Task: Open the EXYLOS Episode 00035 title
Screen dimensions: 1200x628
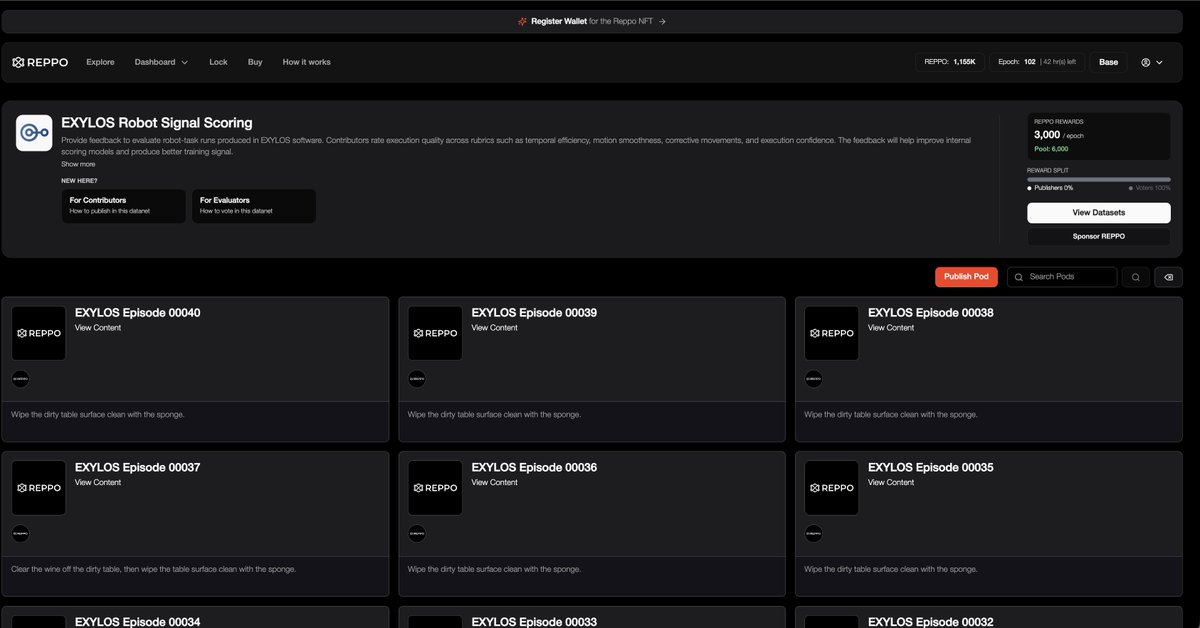Action: click(x=930, y=468)
